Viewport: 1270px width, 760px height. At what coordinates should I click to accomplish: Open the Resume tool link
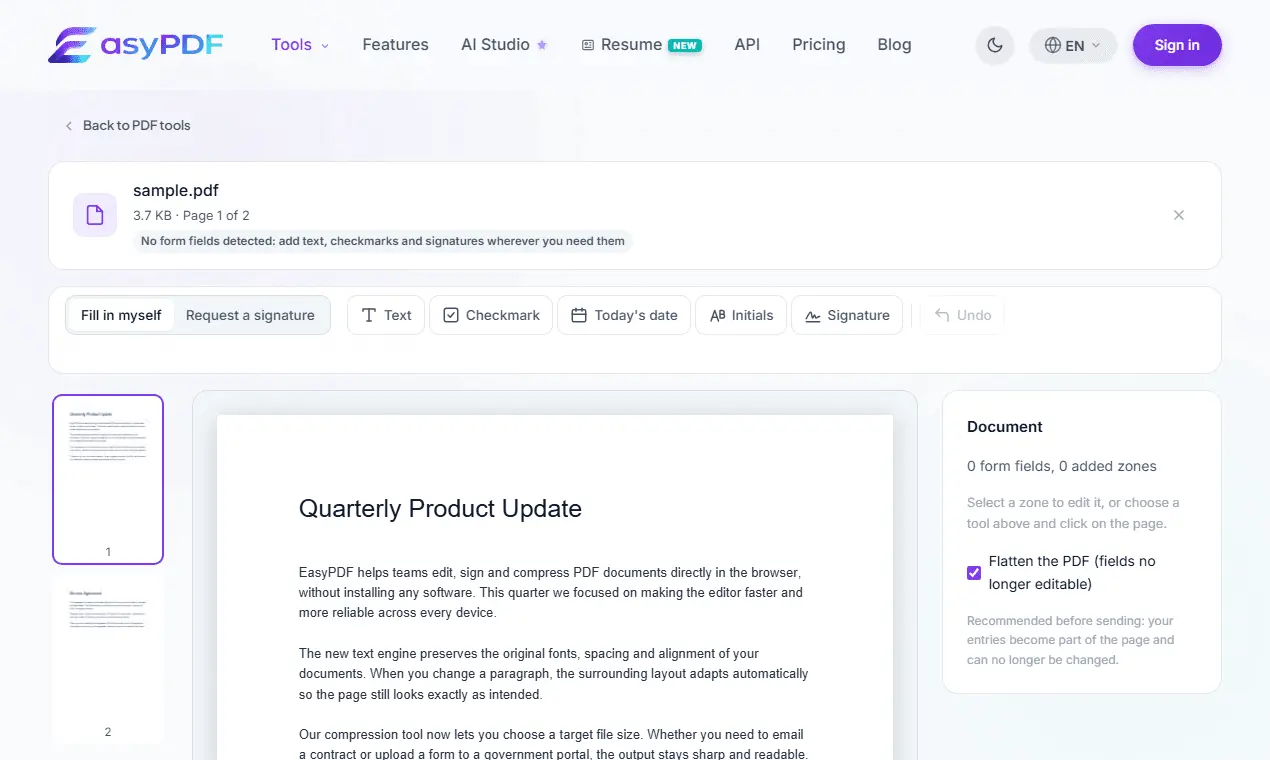click(x=641, y=45)
